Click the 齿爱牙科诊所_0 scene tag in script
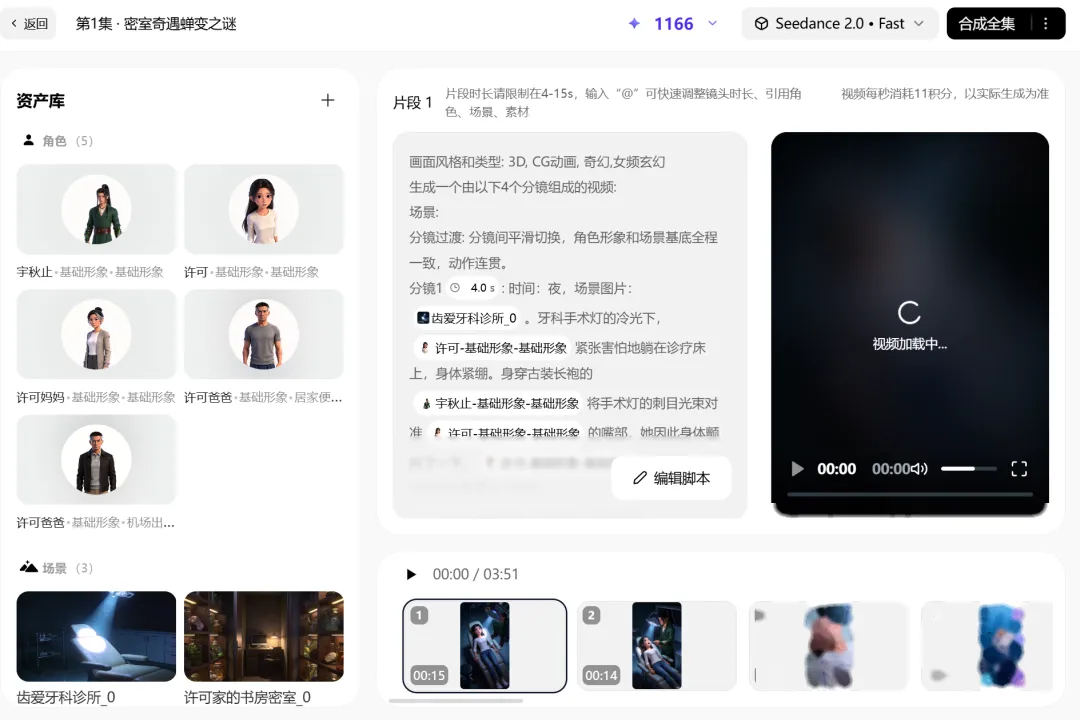The image size is (1080, 720). (466, 318)
